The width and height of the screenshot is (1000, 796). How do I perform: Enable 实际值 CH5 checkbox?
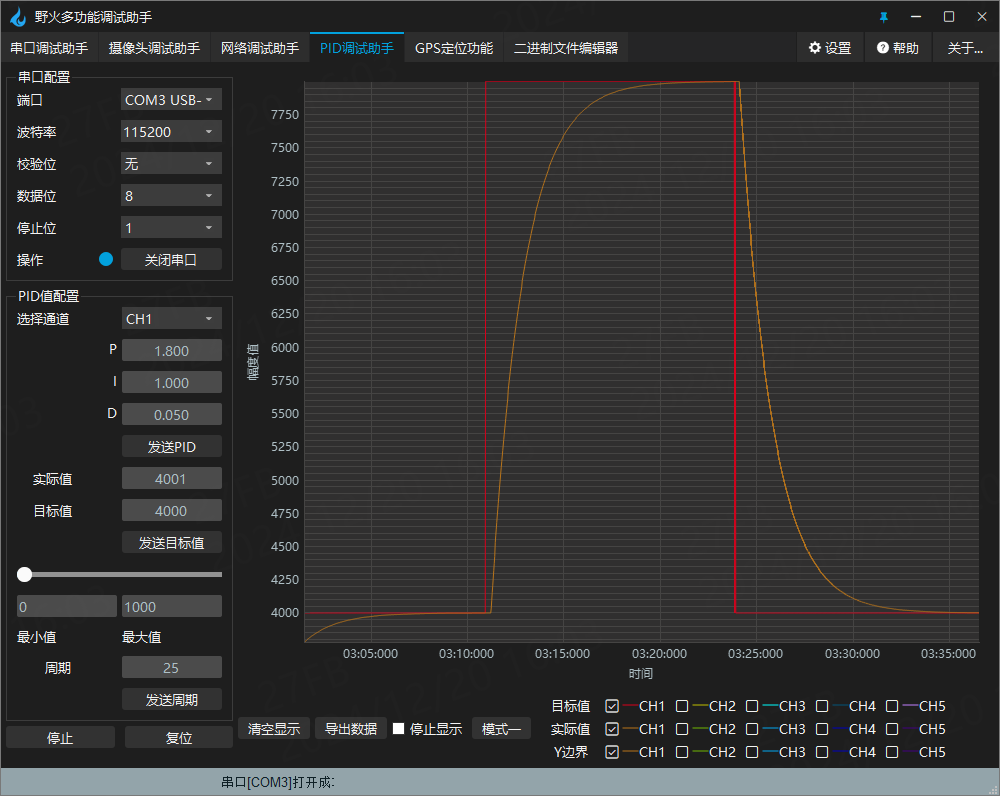[x=892, y=728]
